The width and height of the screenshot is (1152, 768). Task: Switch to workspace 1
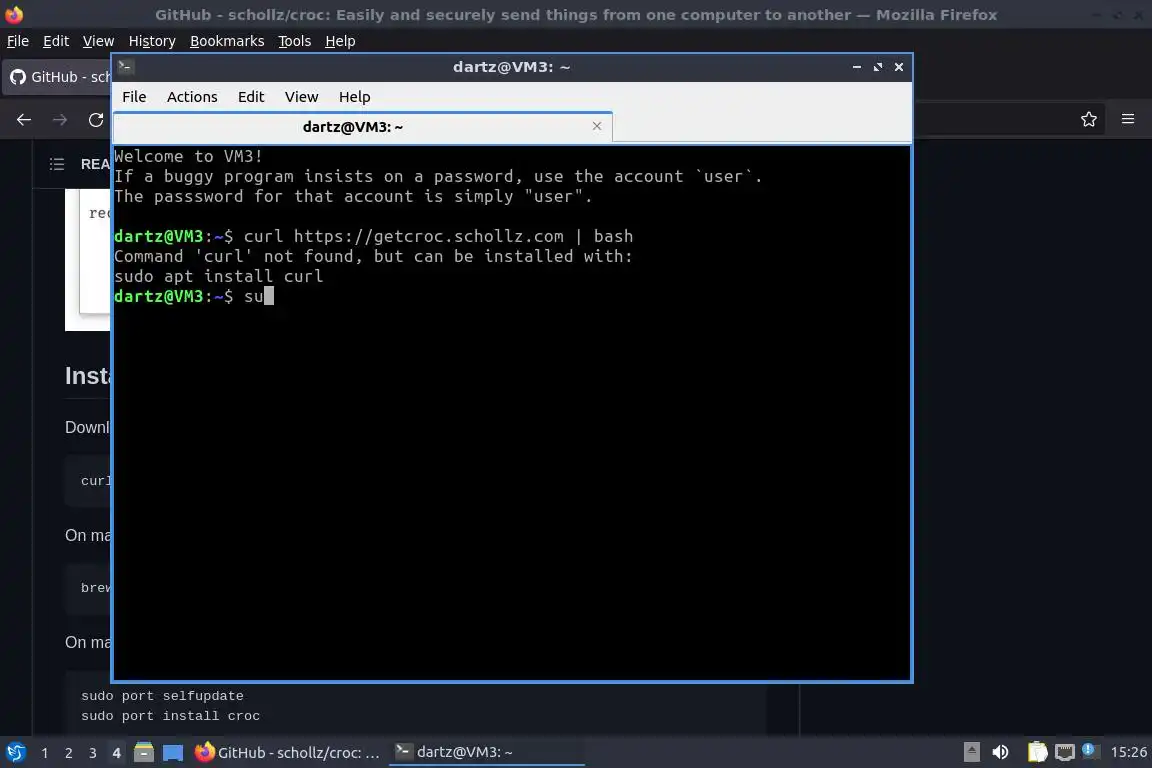(45, 753)
